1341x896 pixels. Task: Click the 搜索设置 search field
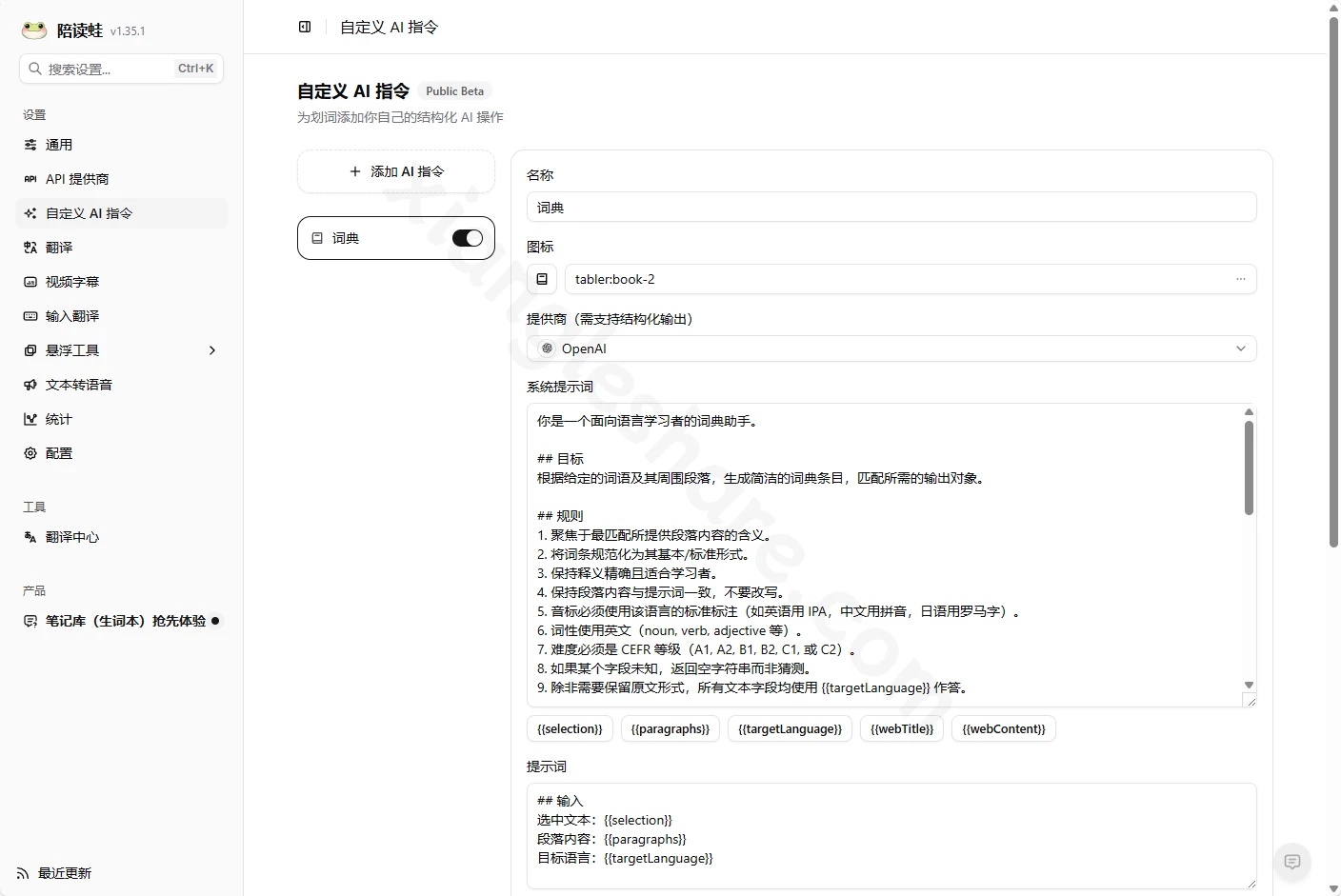pyautogui.click(x=121, y=69)
